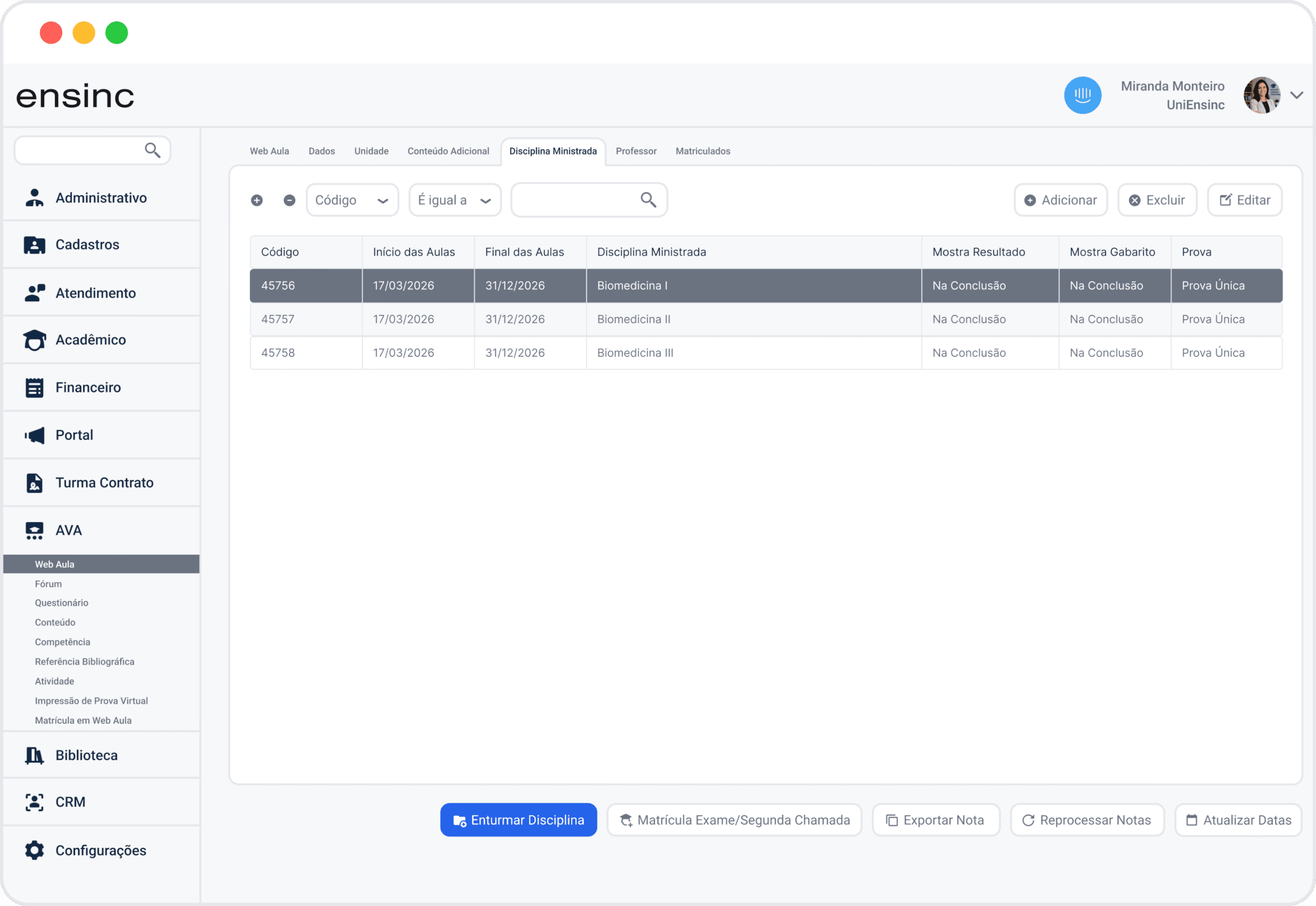The height and width of the screenshot is (906, 1316).
Task: Open Matrícula em Web Aula item
Action: pyautogui.click(x=83, y=720)
